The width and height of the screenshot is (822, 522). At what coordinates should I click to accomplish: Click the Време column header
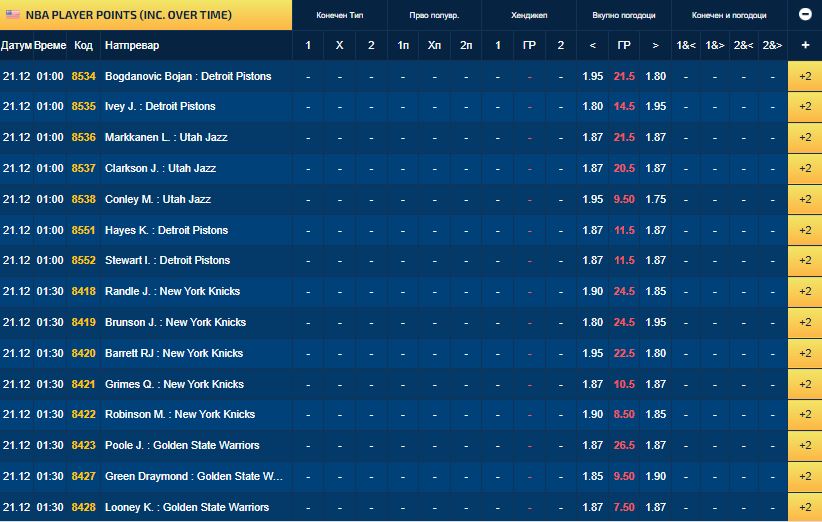pyautogui.click(x=50, y=46)
